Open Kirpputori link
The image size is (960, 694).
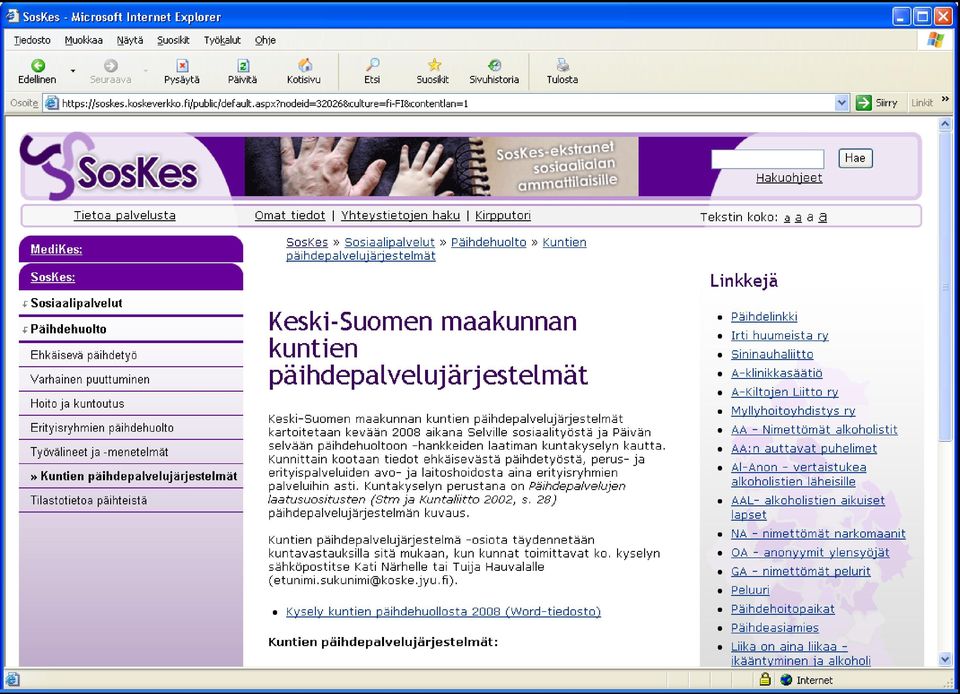click(x=503, y=215)
